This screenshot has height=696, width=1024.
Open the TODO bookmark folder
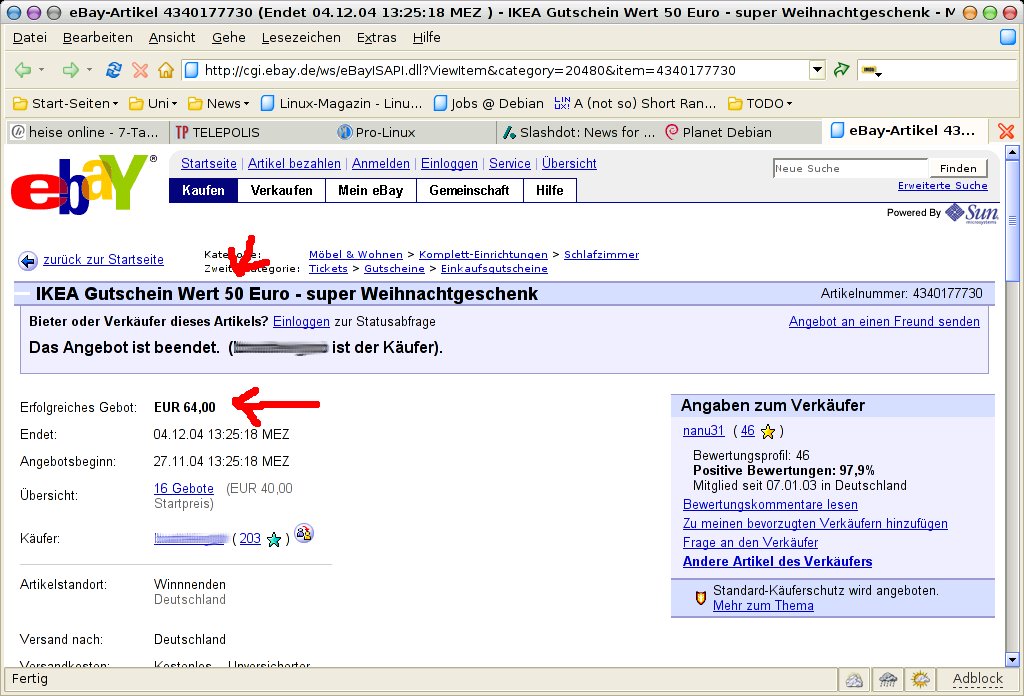click(x=760, y=103)
